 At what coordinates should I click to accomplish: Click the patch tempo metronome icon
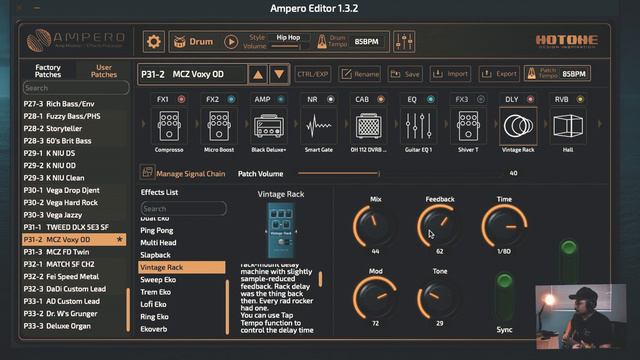click(531, 74)
